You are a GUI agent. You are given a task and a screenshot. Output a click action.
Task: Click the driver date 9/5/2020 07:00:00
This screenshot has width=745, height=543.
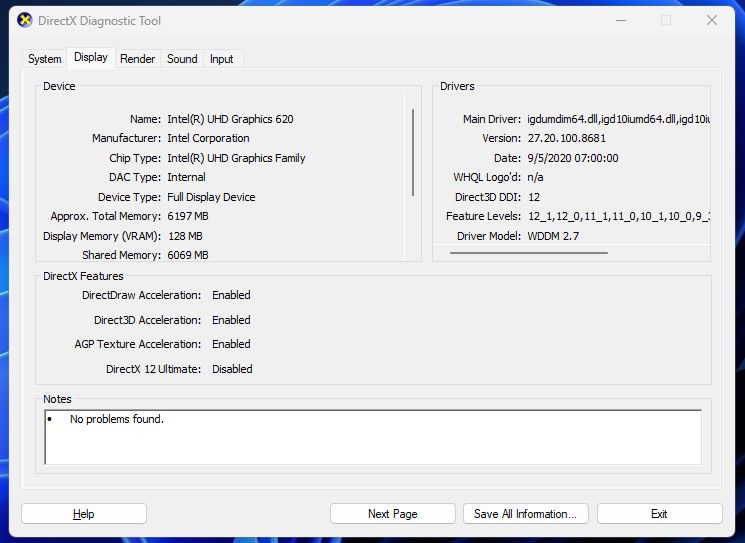pos(573,158)
